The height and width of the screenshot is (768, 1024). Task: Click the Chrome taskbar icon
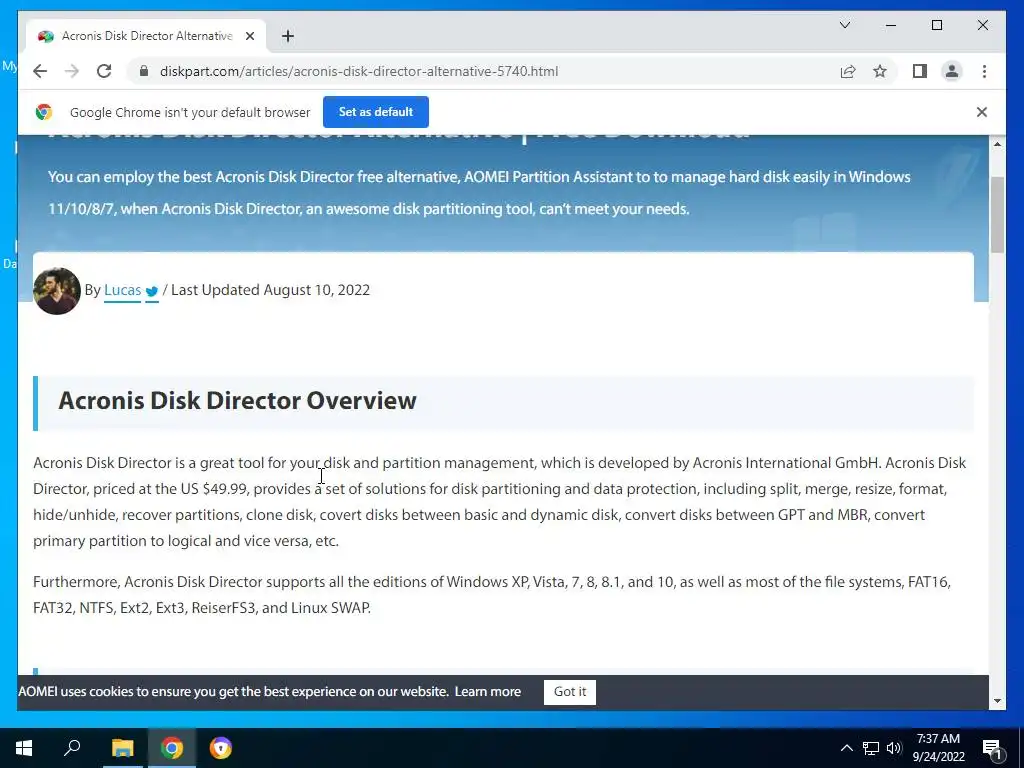[x=172, y=748]
